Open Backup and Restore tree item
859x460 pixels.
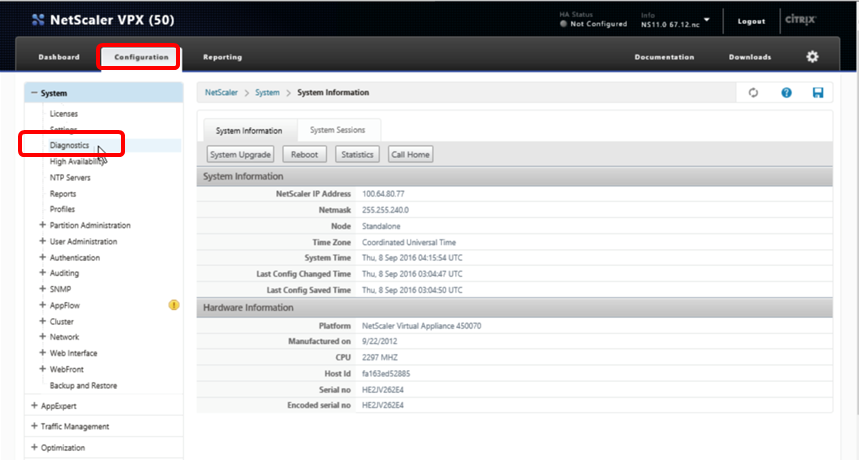tap(83, 386)
